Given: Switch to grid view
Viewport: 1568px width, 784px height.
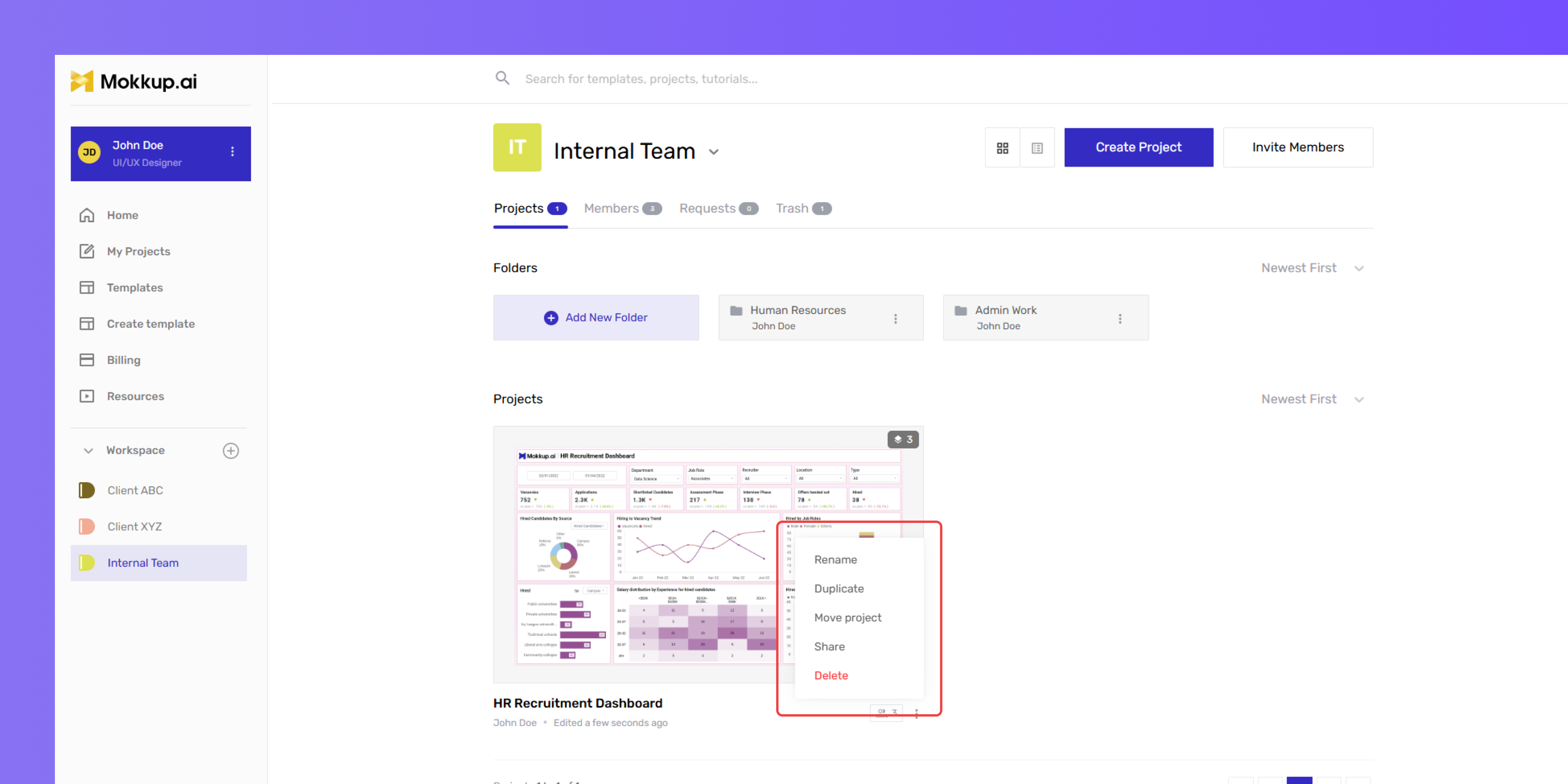Looking at the screenshot, I should (1002, 148).
